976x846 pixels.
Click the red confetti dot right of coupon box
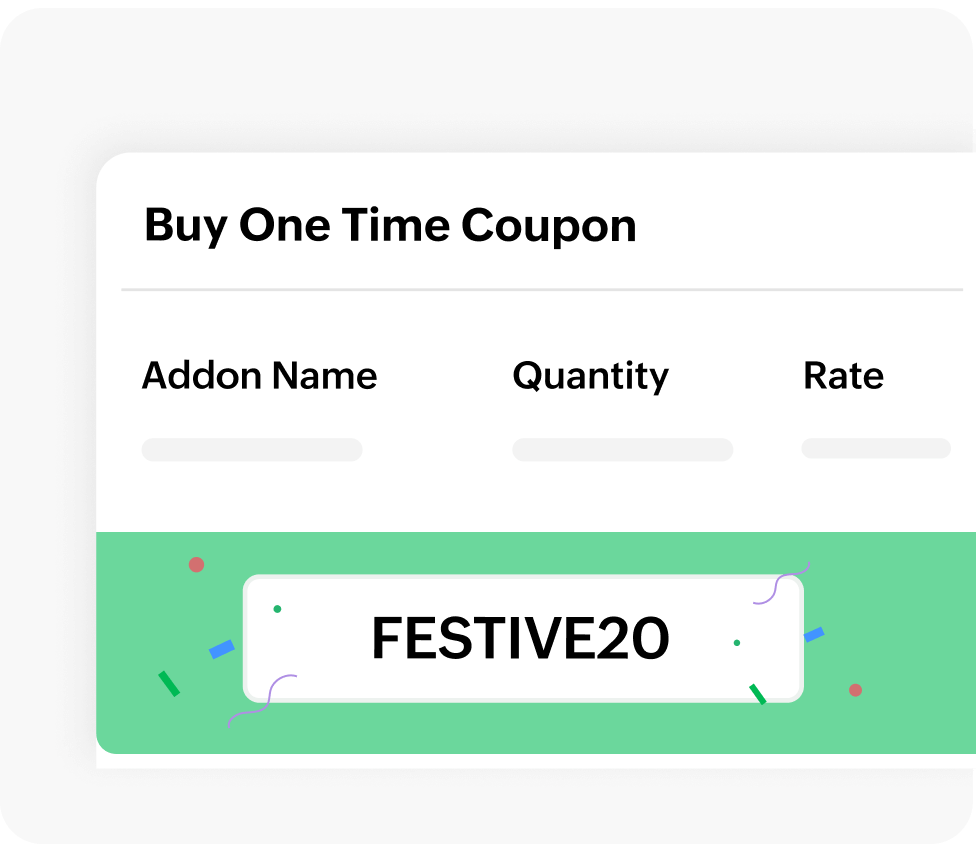(855, 690)
